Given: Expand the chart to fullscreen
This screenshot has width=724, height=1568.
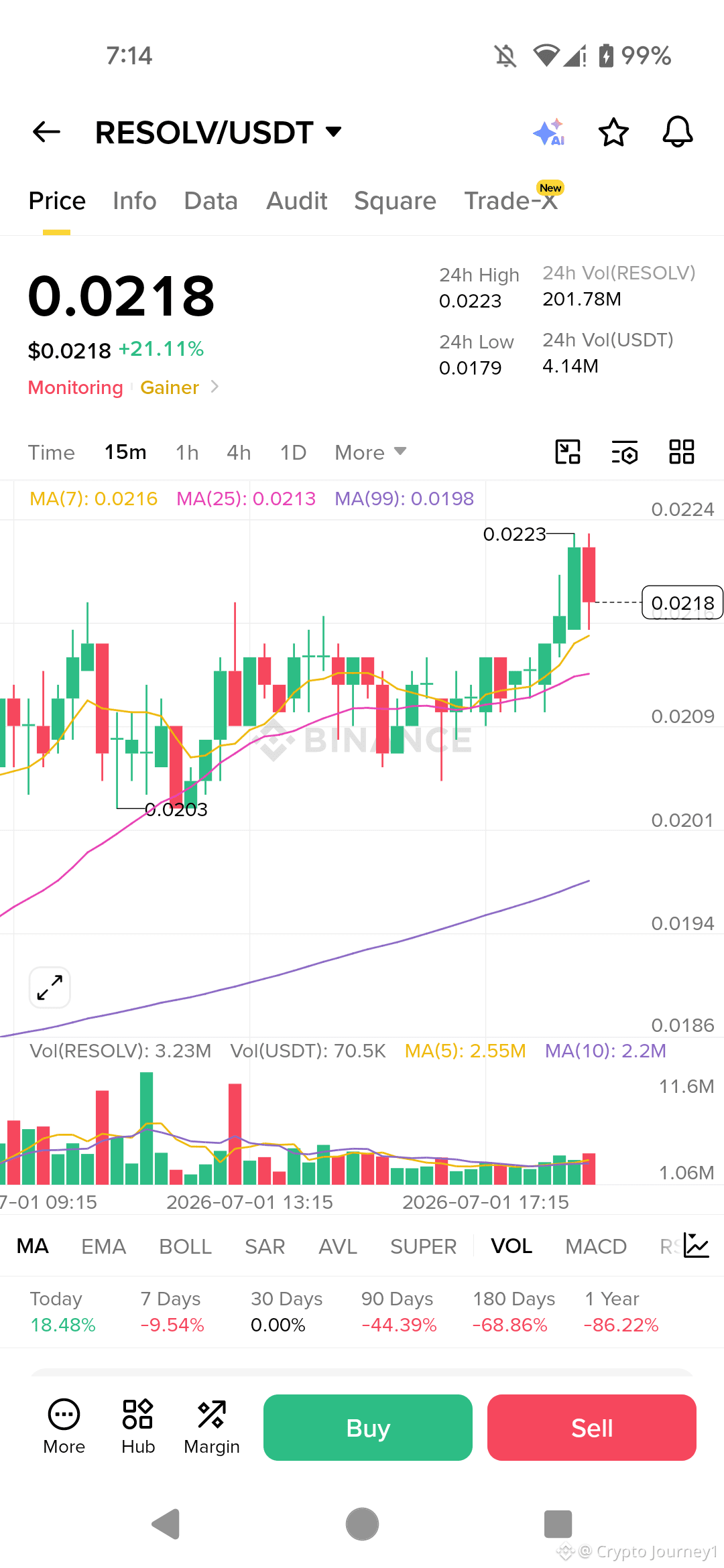Looking at the screenshot, I should [50, 987].
